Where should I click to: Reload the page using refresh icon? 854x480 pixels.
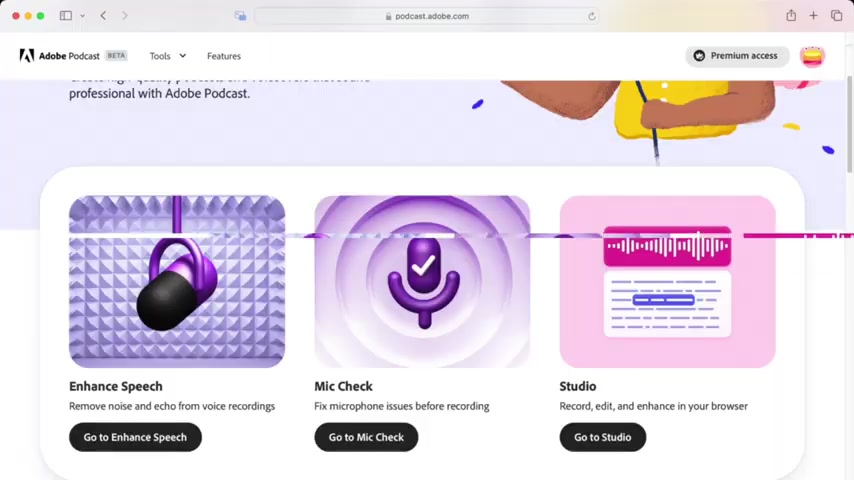pyautogui.click(x=591, y=16)
